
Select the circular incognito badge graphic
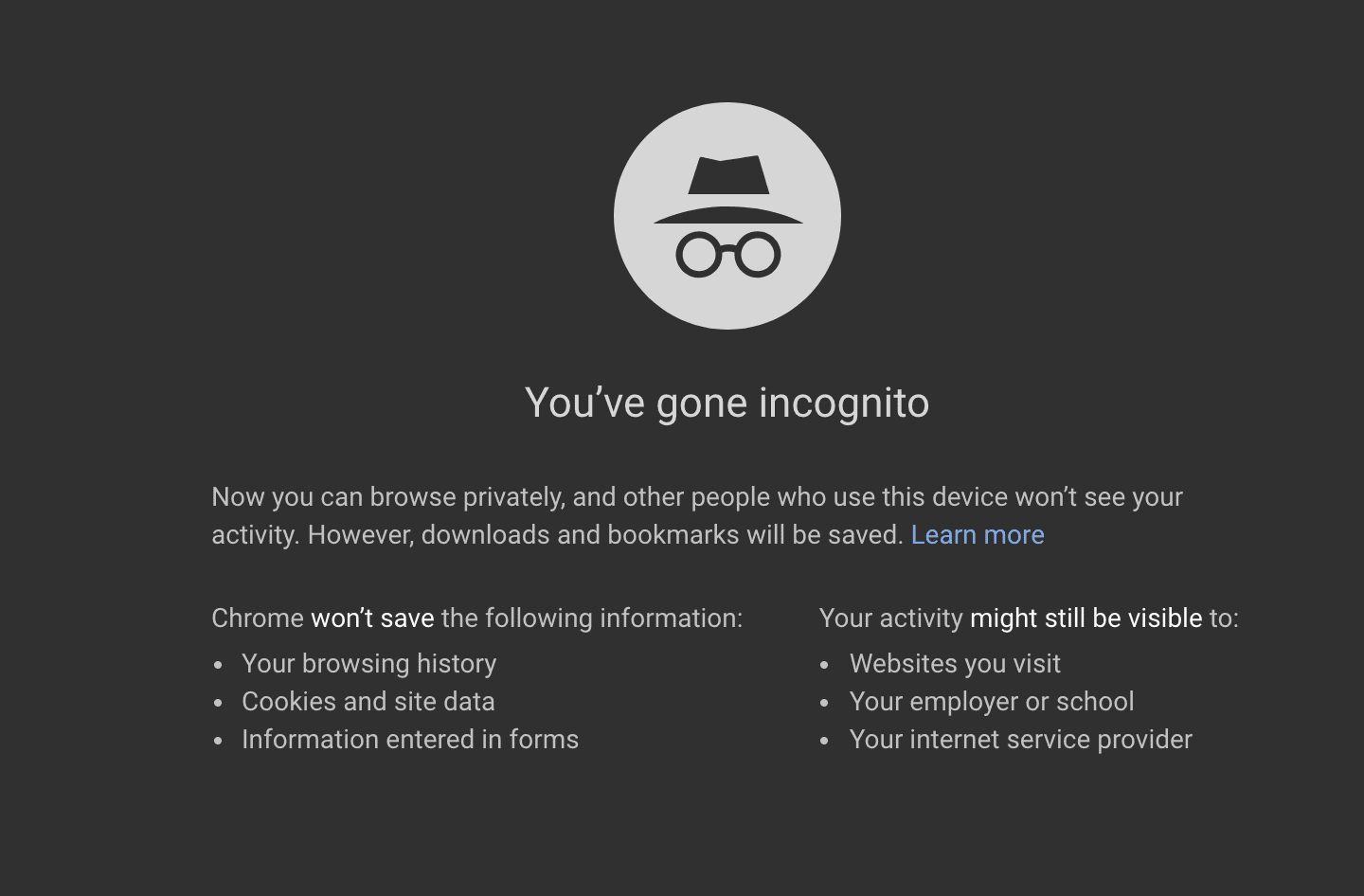(727, 216)
